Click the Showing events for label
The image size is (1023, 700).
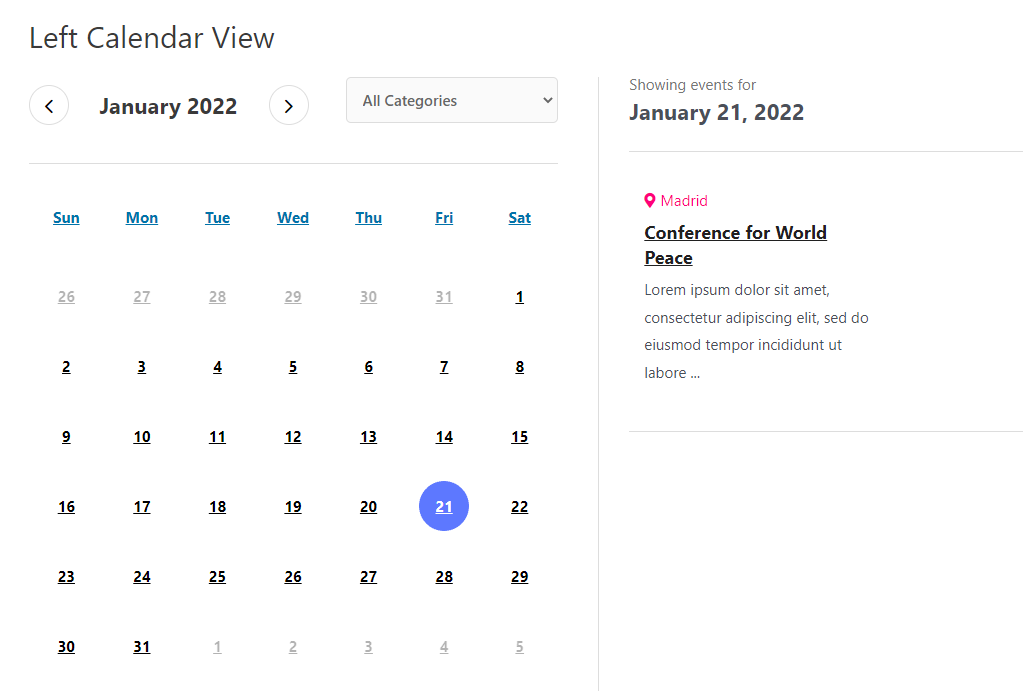coord(692,85)
